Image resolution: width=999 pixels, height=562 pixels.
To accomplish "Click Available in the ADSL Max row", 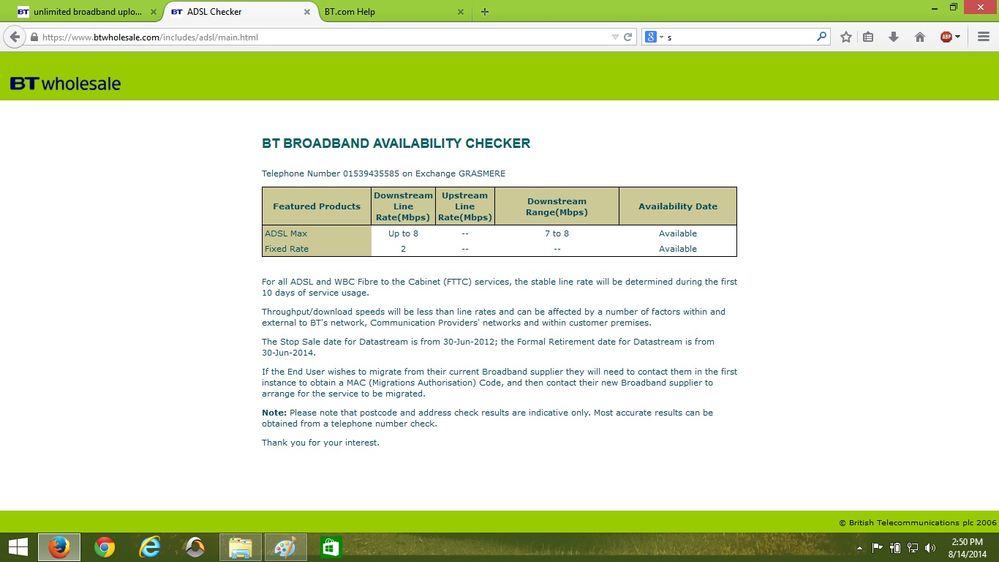I will (677, 233).
